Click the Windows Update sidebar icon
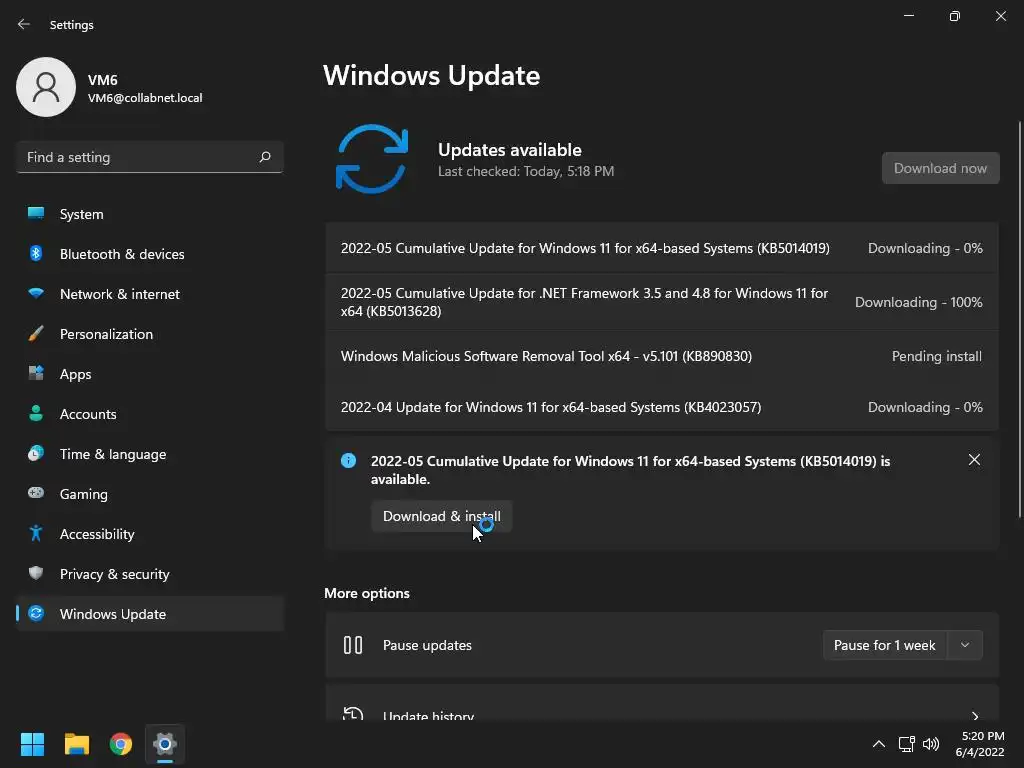 click(x=36, y=613)
